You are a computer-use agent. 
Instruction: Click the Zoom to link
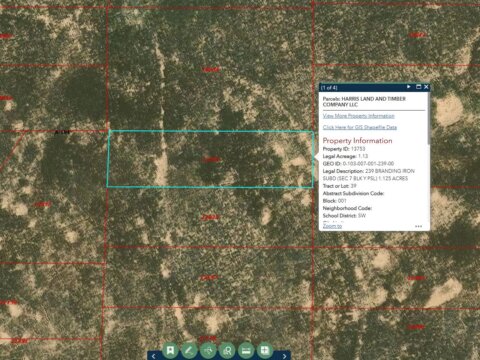tap(332, 226)
